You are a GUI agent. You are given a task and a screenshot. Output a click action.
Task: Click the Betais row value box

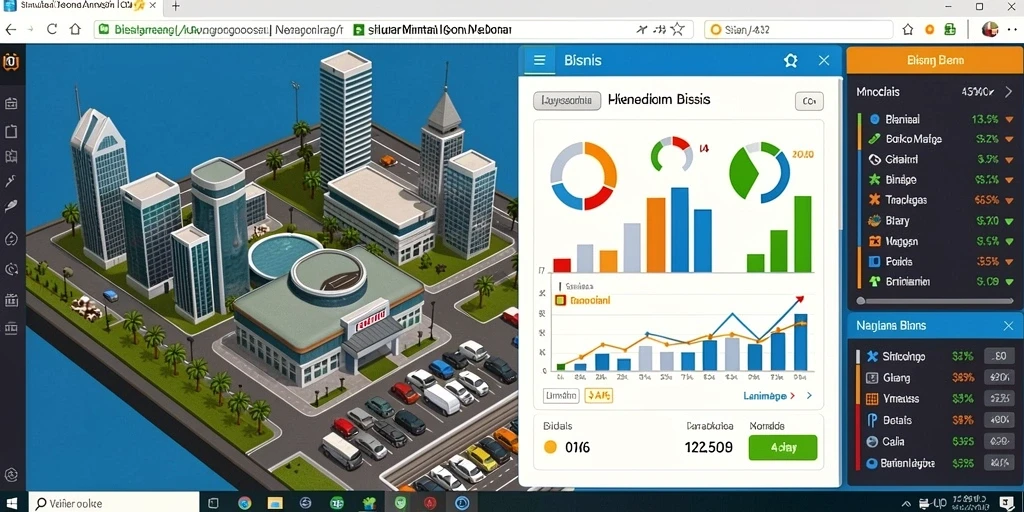999,420
